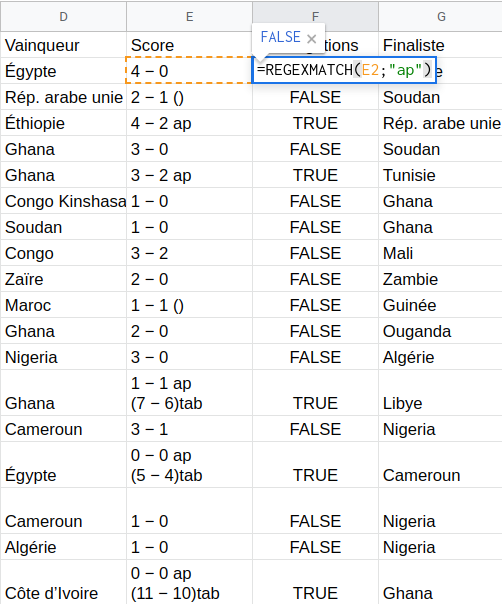Select the Éthiopie winner cell
Image resolution: width=502 pixels, height=604 pixels.
(x=64, y=123)
